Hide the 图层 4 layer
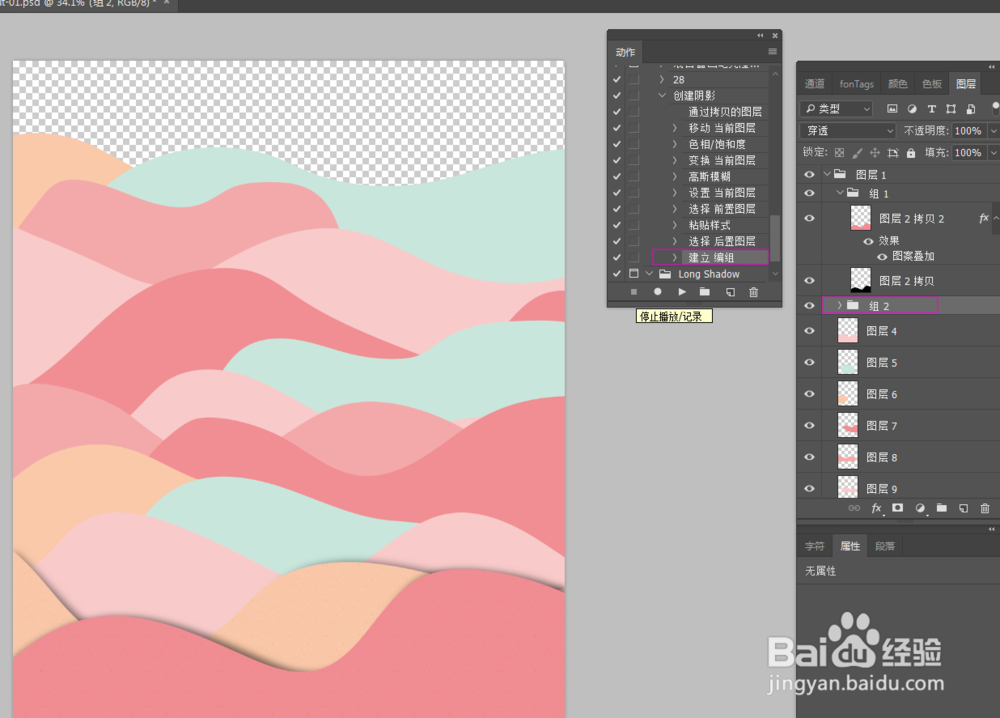The height and width of the screenshot is (718, 1000). pos(808,330)
